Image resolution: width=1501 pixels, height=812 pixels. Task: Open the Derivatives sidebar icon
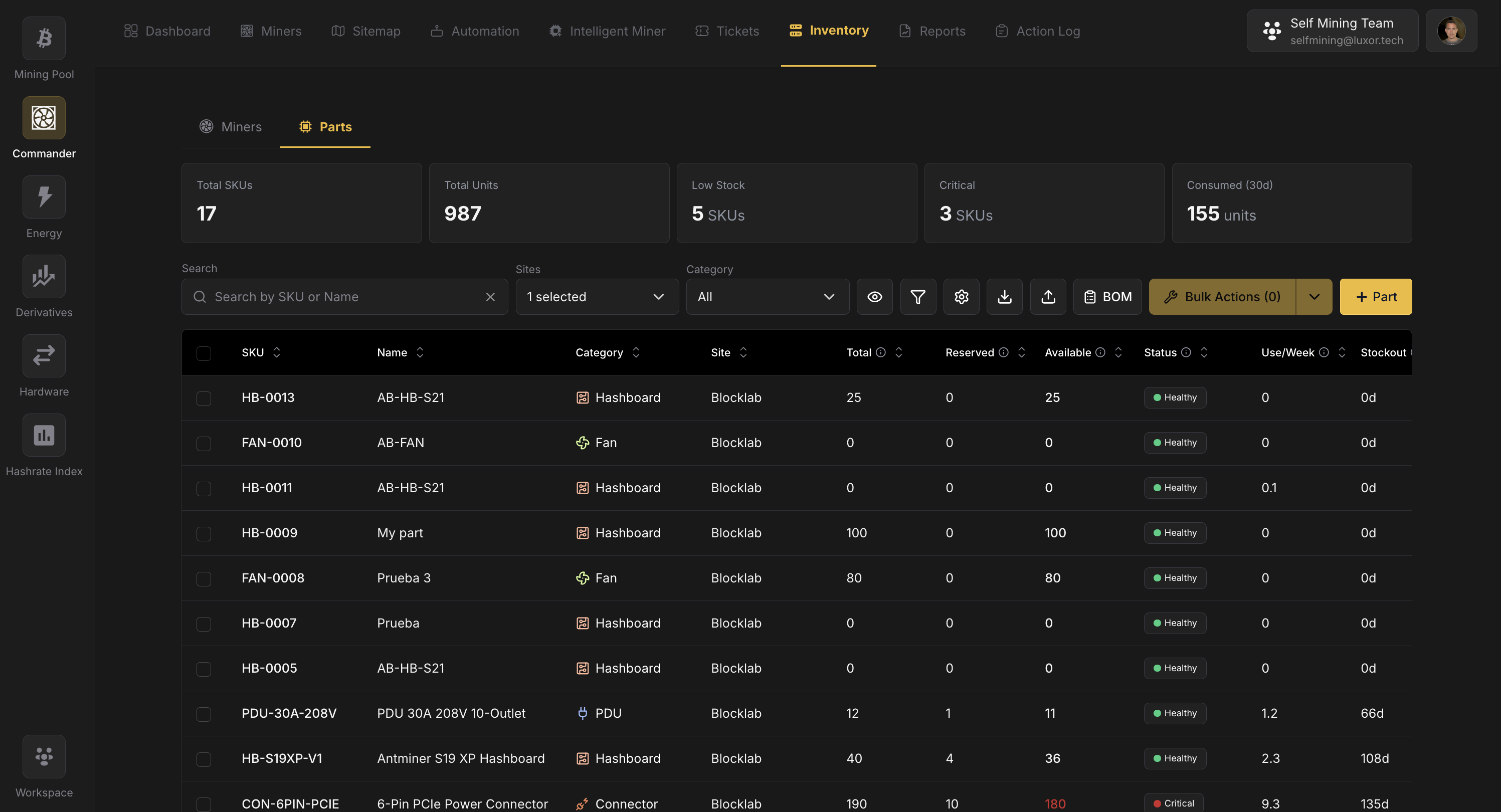coord(44,276)
